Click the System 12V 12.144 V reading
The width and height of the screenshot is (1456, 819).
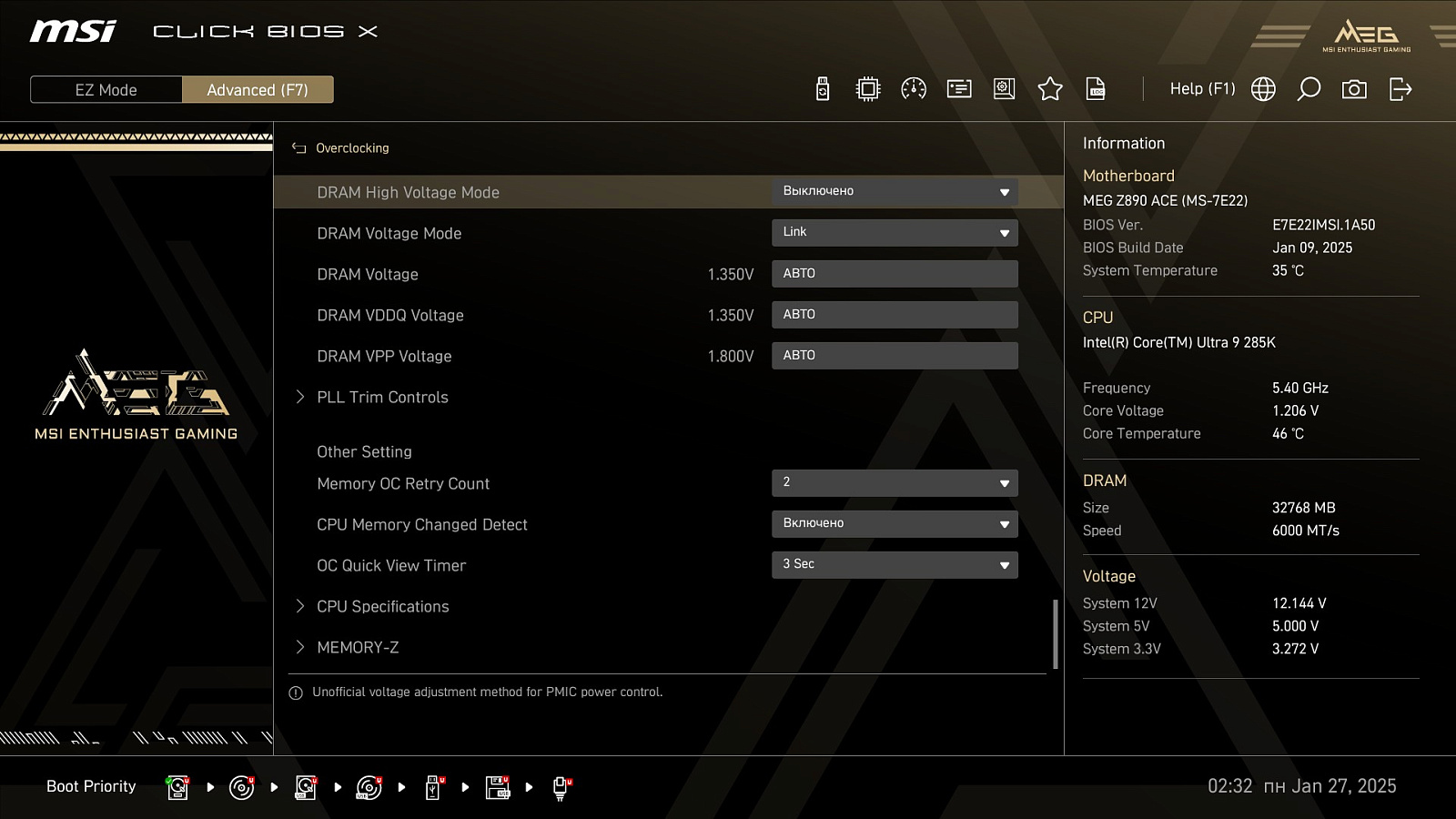[x=1299, y=603]
